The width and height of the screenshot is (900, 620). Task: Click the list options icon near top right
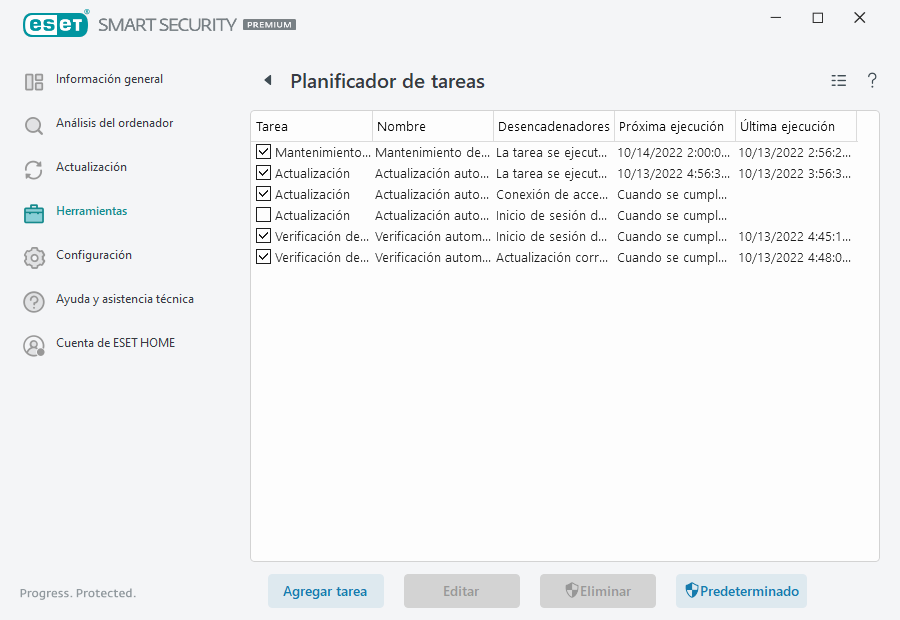838,80
